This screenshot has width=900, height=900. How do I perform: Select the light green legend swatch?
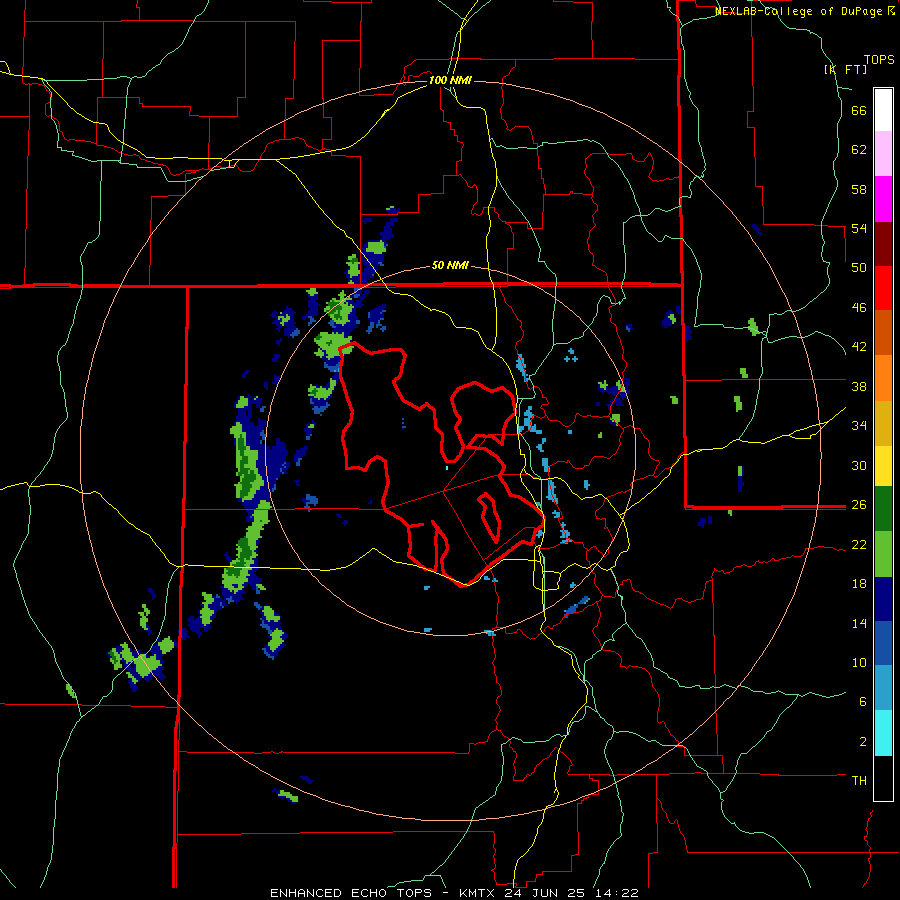click(883, 554)
